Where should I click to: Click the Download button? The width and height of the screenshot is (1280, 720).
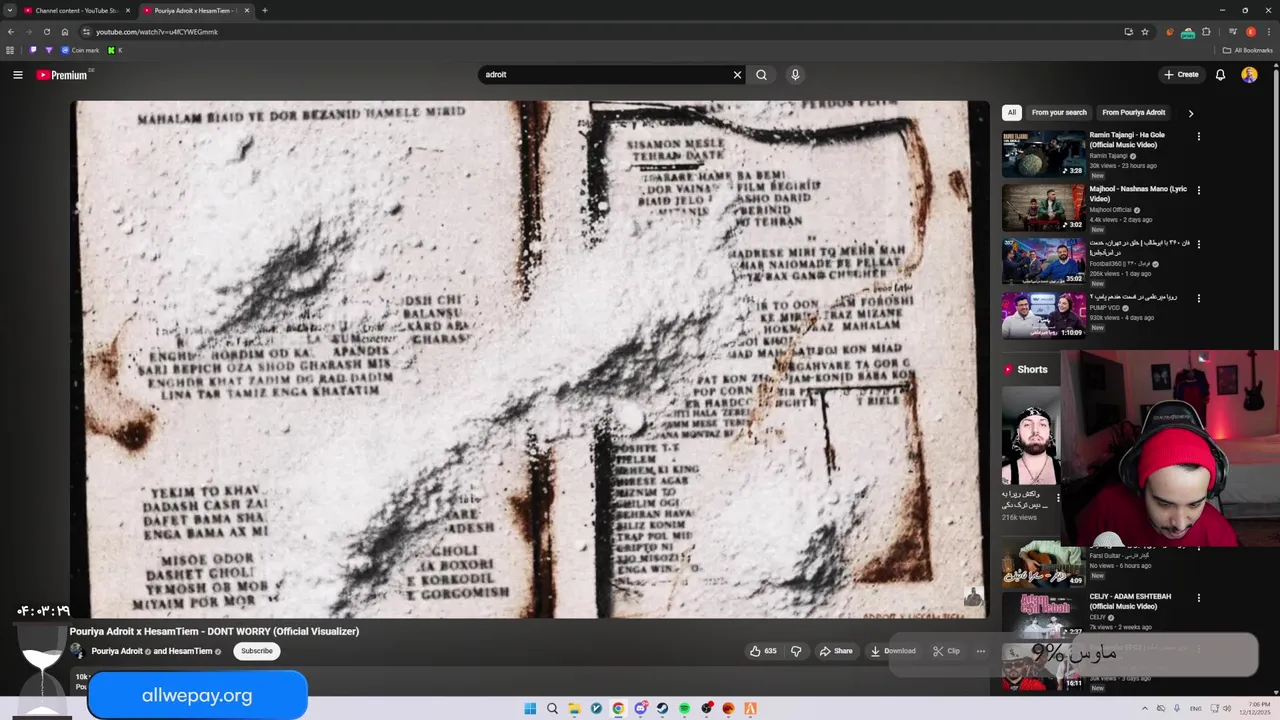point(893,651)
